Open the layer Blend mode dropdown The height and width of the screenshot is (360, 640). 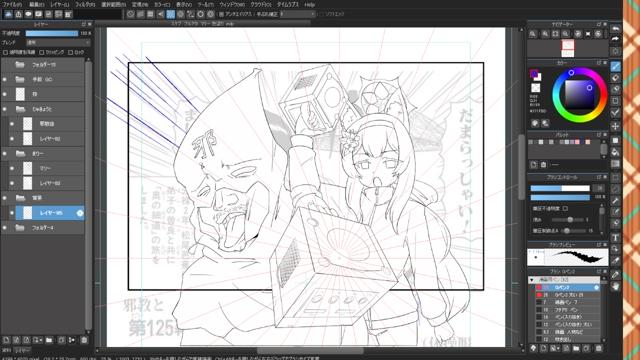[x=58, y=42]
